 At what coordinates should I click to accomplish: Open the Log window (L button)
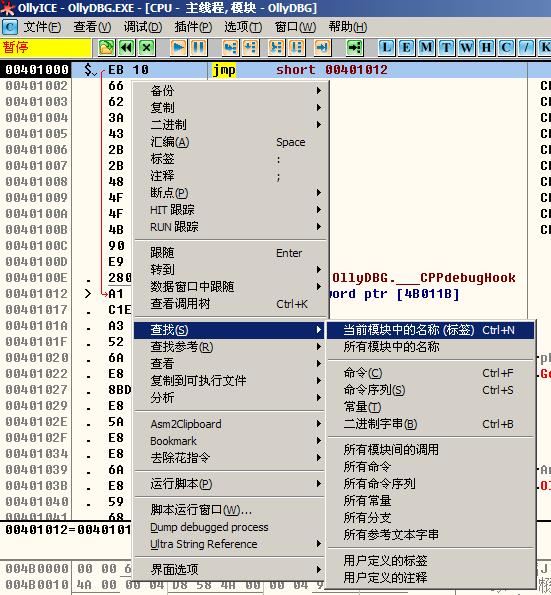(387, 48)
